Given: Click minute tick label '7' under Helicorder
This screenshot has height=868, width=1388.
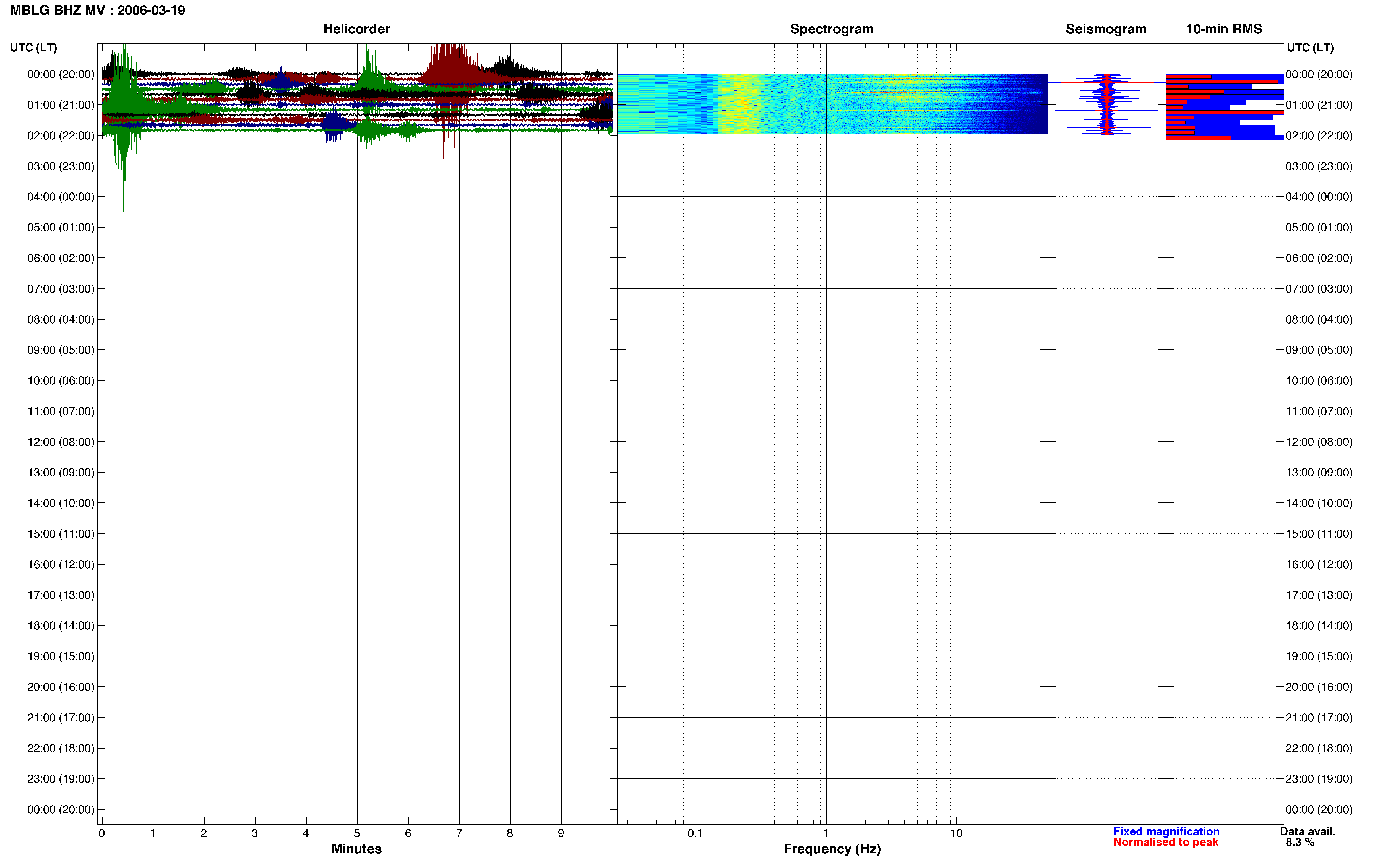Looking at the screenshot, I should point(459,833).
